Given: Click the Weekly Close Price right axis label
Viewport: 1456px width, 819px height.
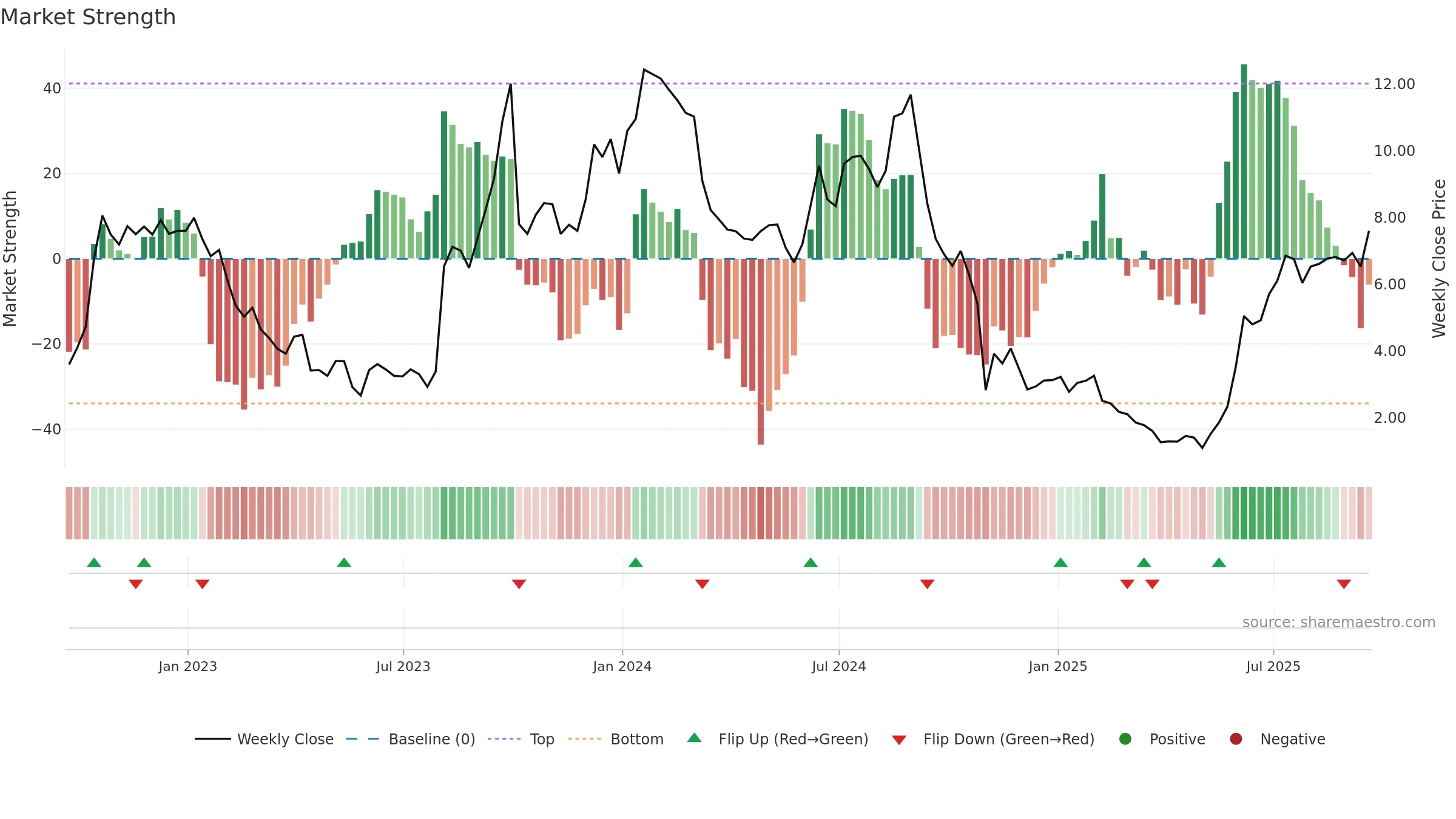Looking at the screenshot, I should 1439,259.
